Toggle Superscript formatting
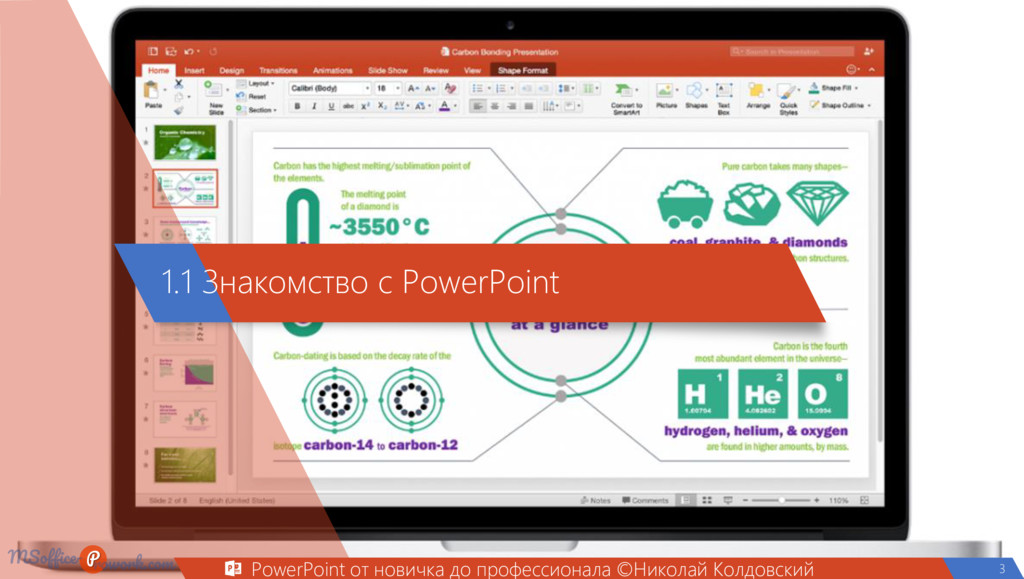 click(365, 106)
